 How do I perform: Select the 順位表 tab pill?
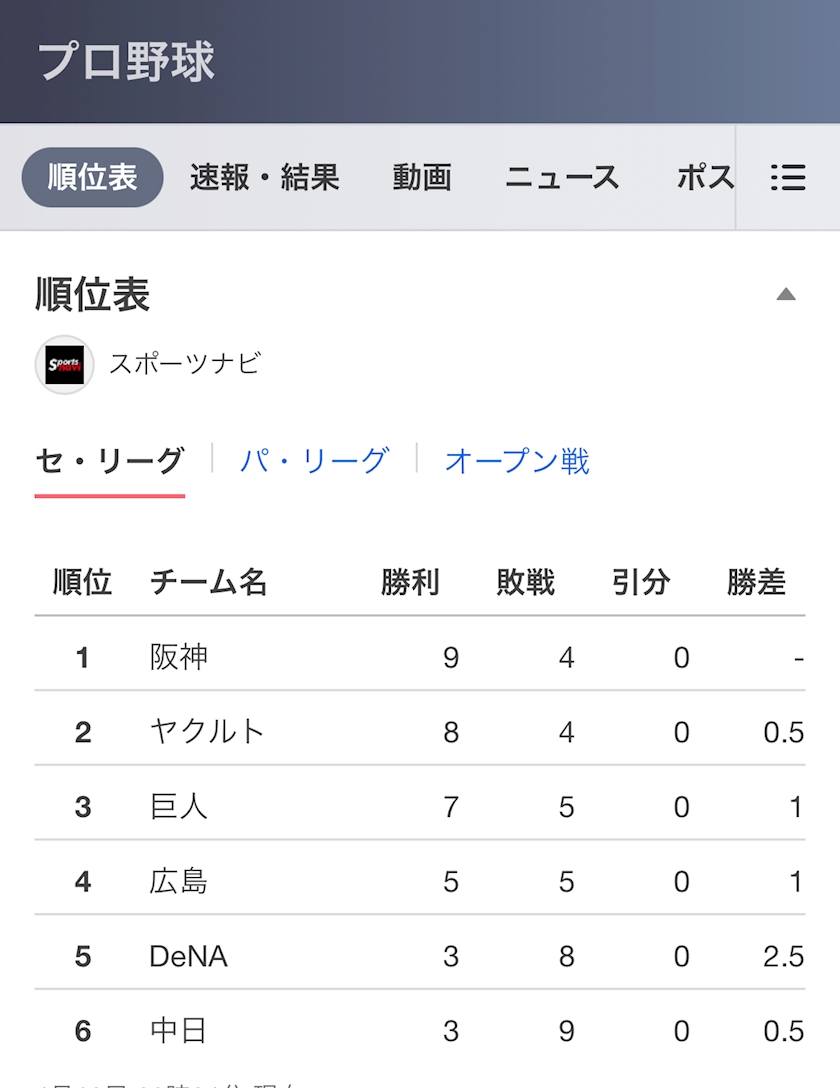pos(92,177)
